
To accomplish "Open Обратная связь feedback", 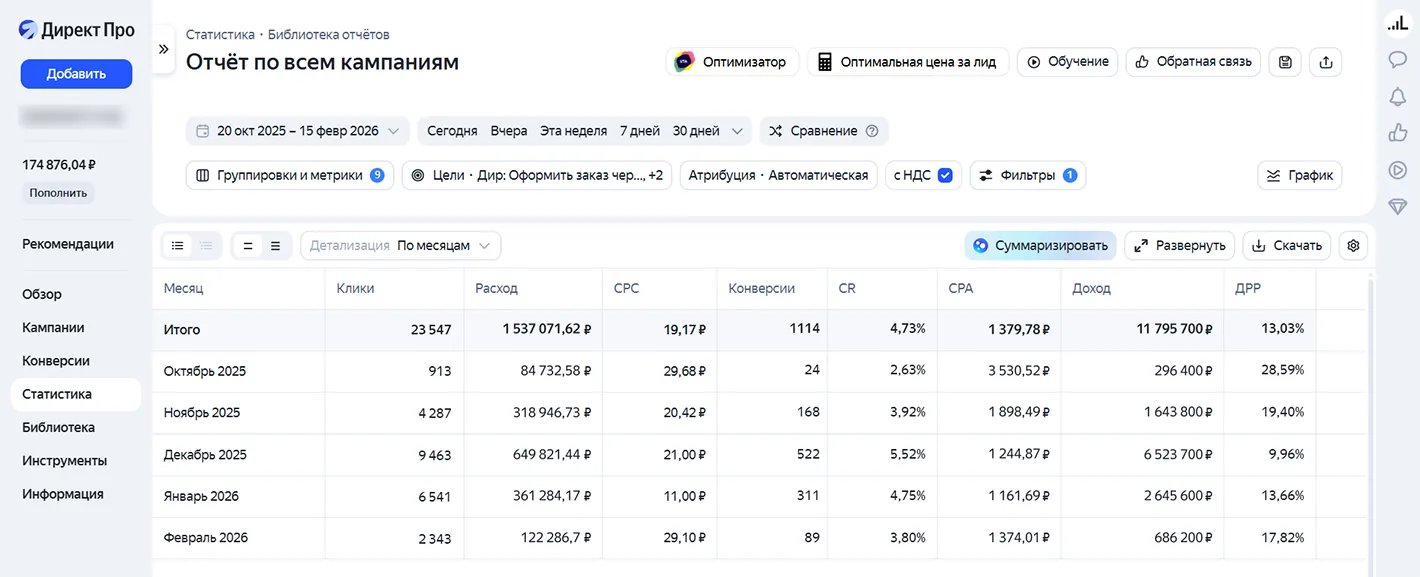I will click(x=1193, y=62).
